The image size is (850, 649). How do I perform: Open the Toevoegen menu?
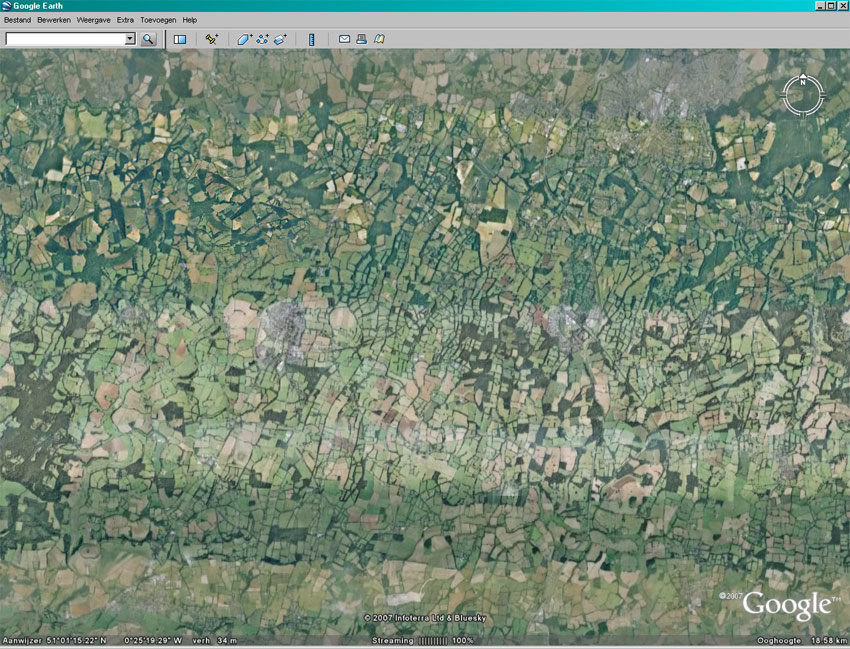click(x=158, y=20)
